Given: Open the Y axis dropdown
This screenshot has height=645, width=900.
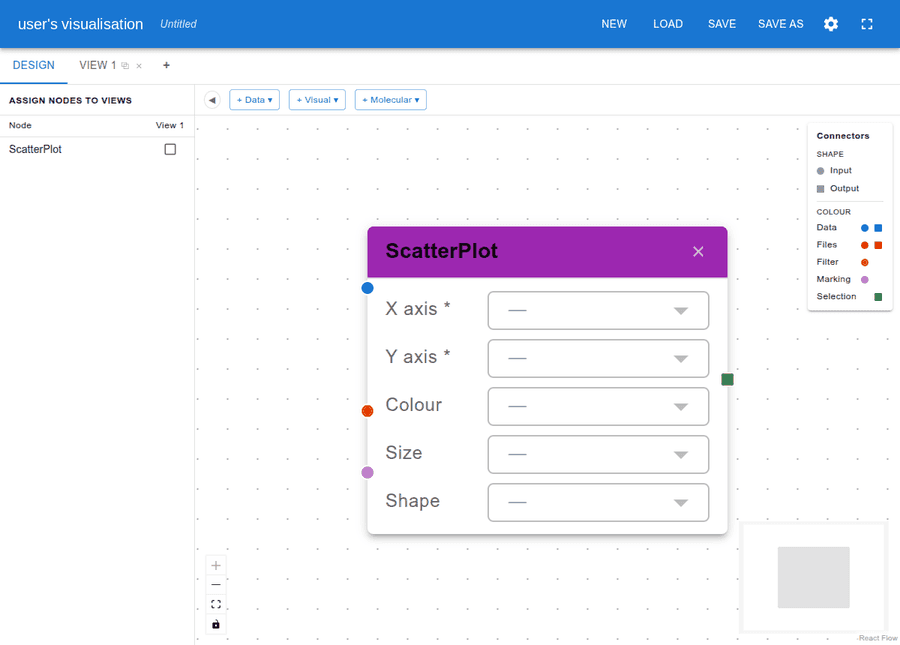Looking at the screenshot, I should pyautogui.click(x=598, y=359).
